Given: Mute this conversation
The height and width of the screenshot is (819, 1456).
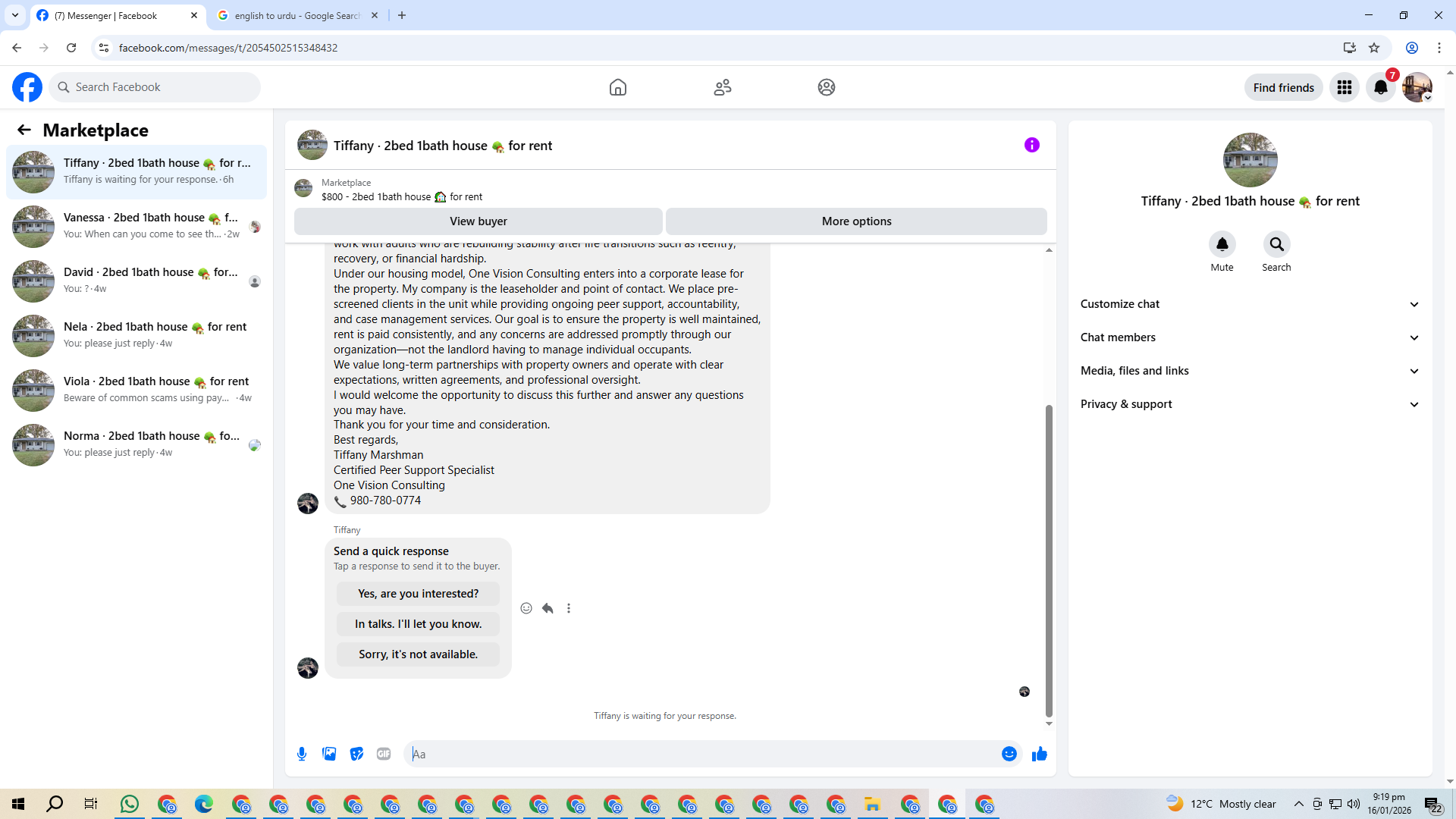Looking at the screenshot, I should click(x=1222, y=245).
